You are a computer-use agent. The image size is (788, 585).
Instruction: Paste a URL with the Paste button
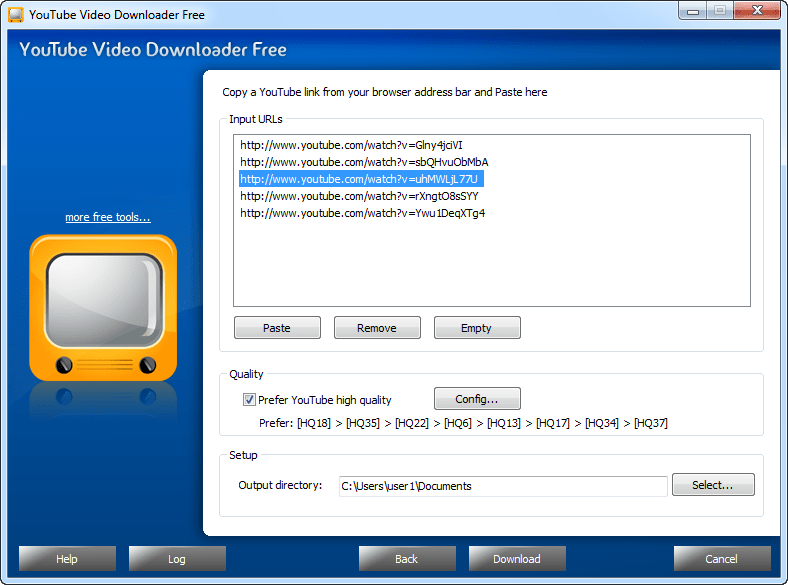click(x=277, y=328)
